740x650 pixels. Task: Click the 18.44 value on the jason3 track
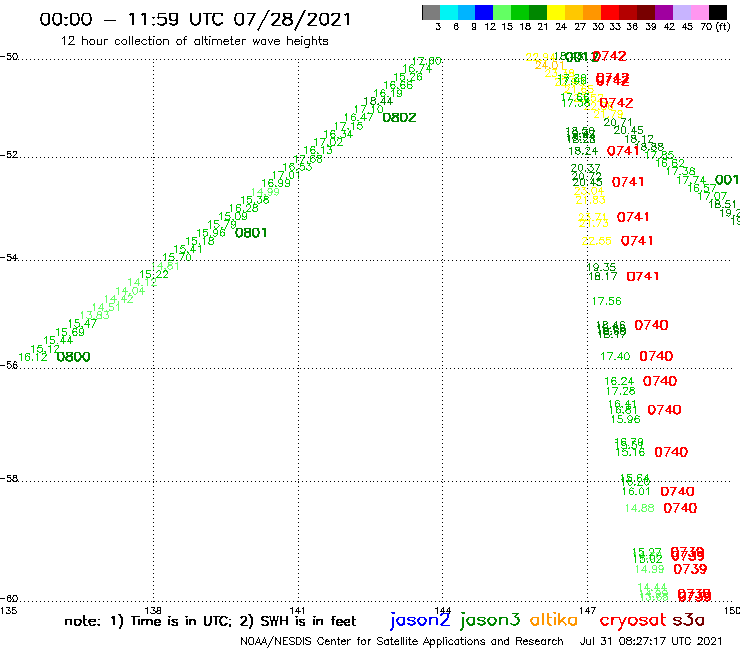tap(378, 101)
